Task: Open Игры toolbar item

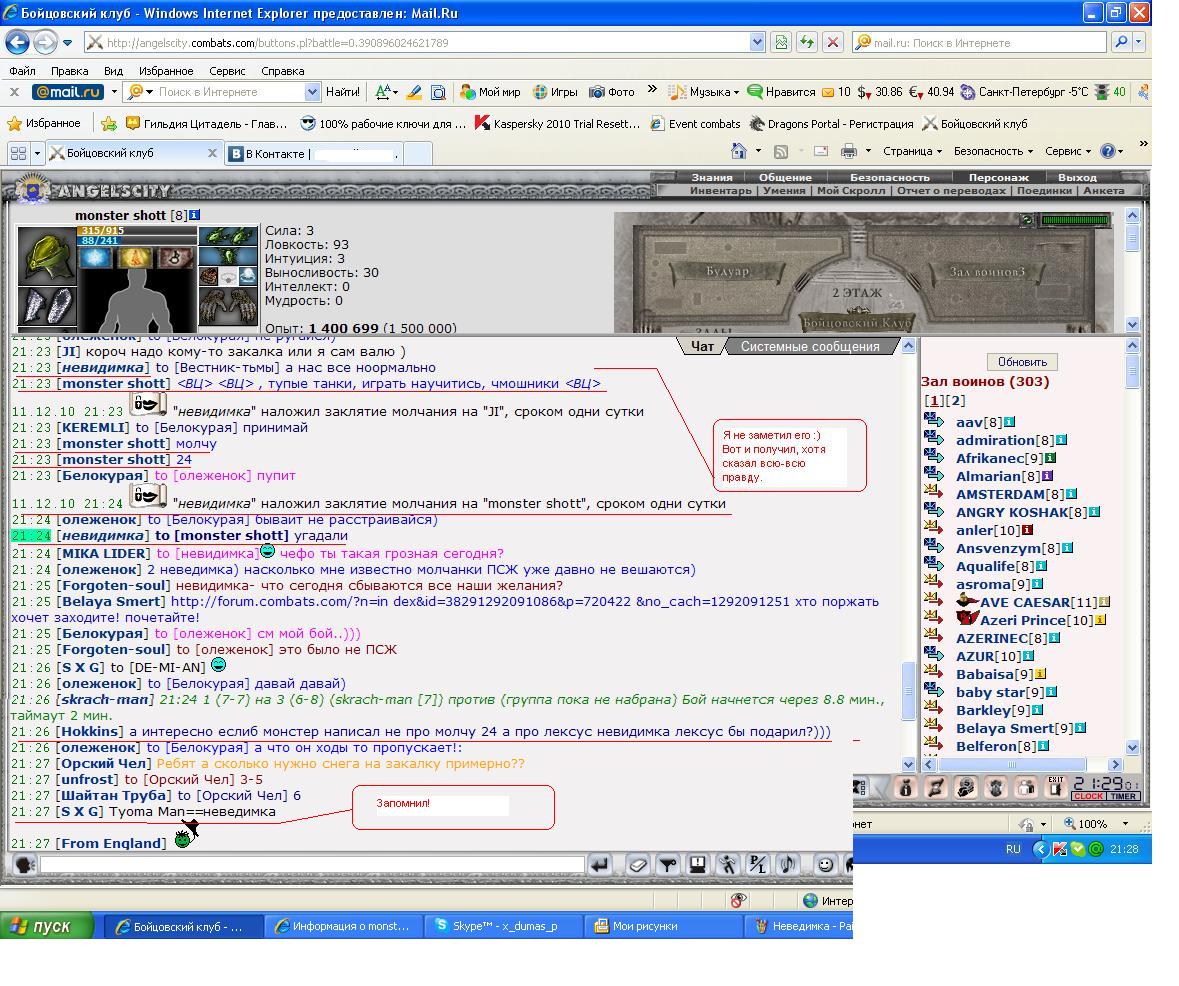Action: 555,92
